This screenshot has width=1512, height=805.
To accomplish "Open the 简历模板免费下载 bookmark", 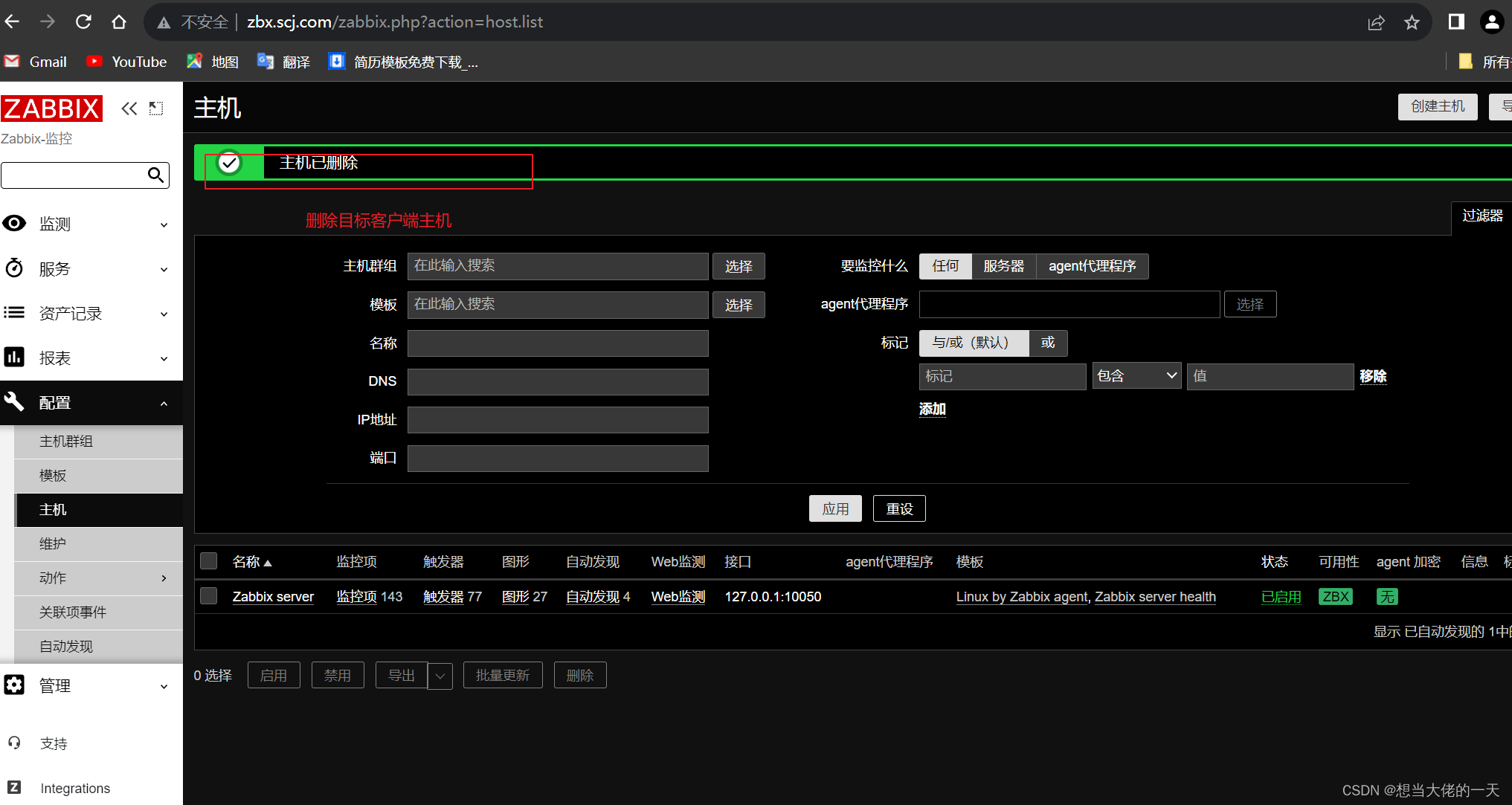I will (x=403, y=62).
